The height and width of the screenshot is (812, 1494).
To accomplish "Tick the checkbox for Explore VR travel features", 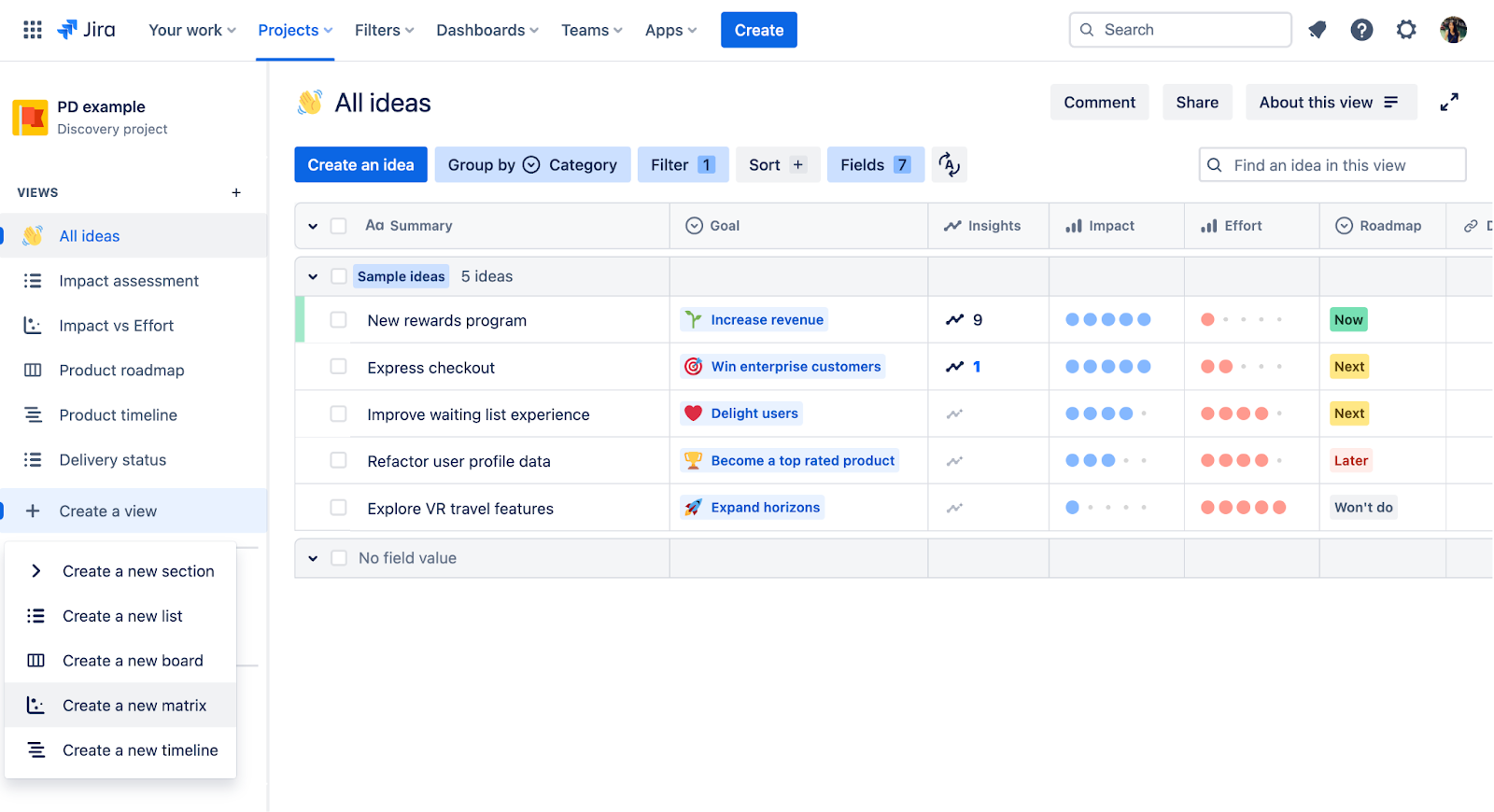I will tap(338, 508).
